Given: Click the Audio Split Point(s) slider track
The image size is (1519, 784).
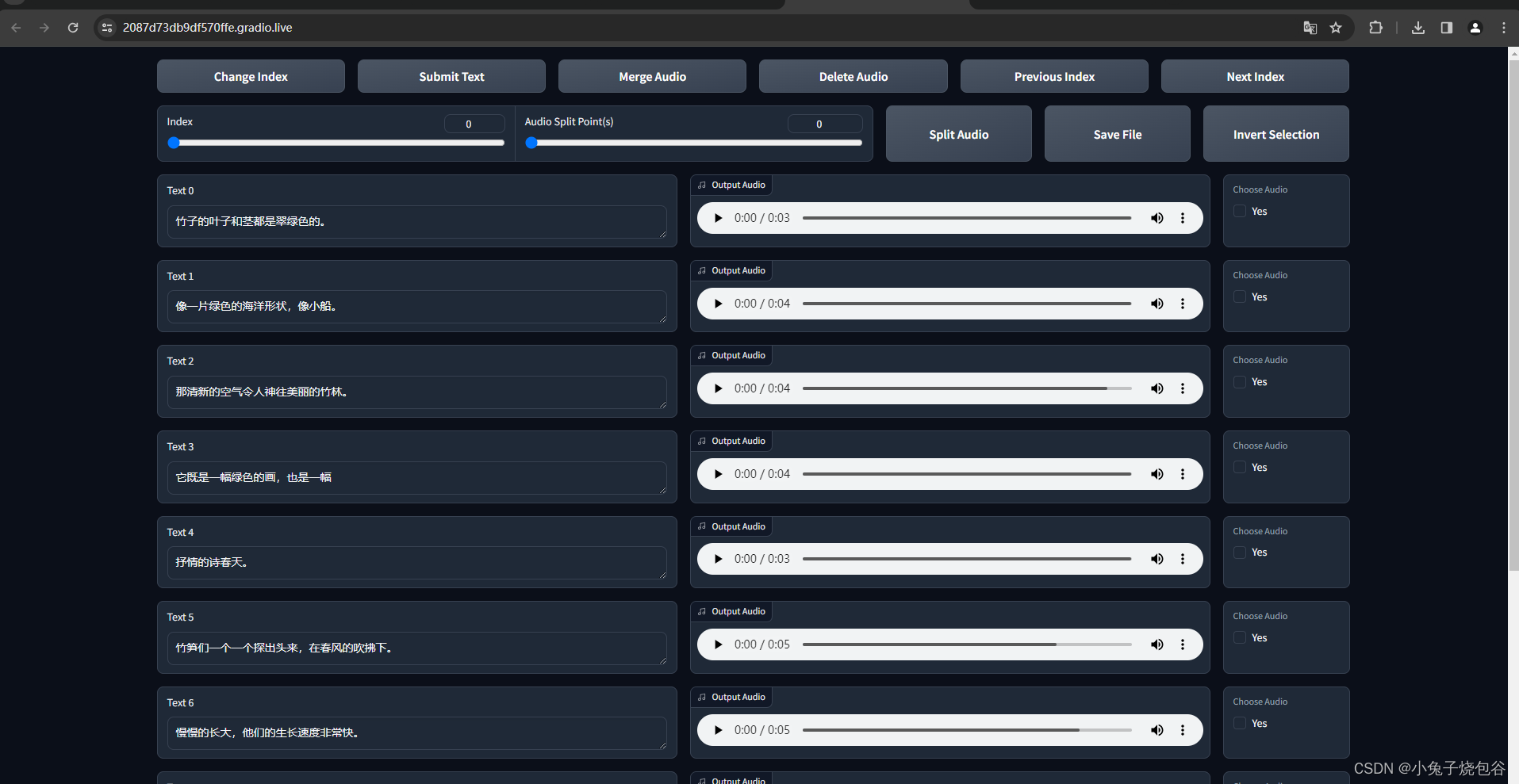Looking at the screenshot, I should pyautogui.click(x=694, y=143).
